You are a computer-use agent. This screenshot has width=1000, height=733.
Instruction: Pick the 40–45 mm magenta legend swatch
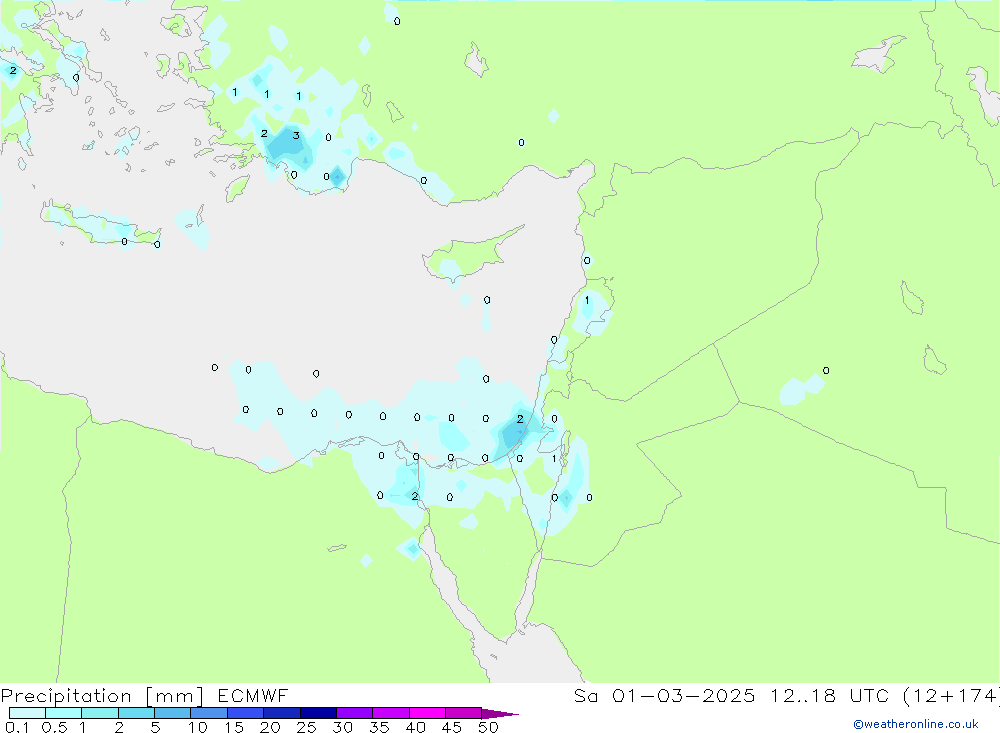pyautogui.click(x=427, y=713)
